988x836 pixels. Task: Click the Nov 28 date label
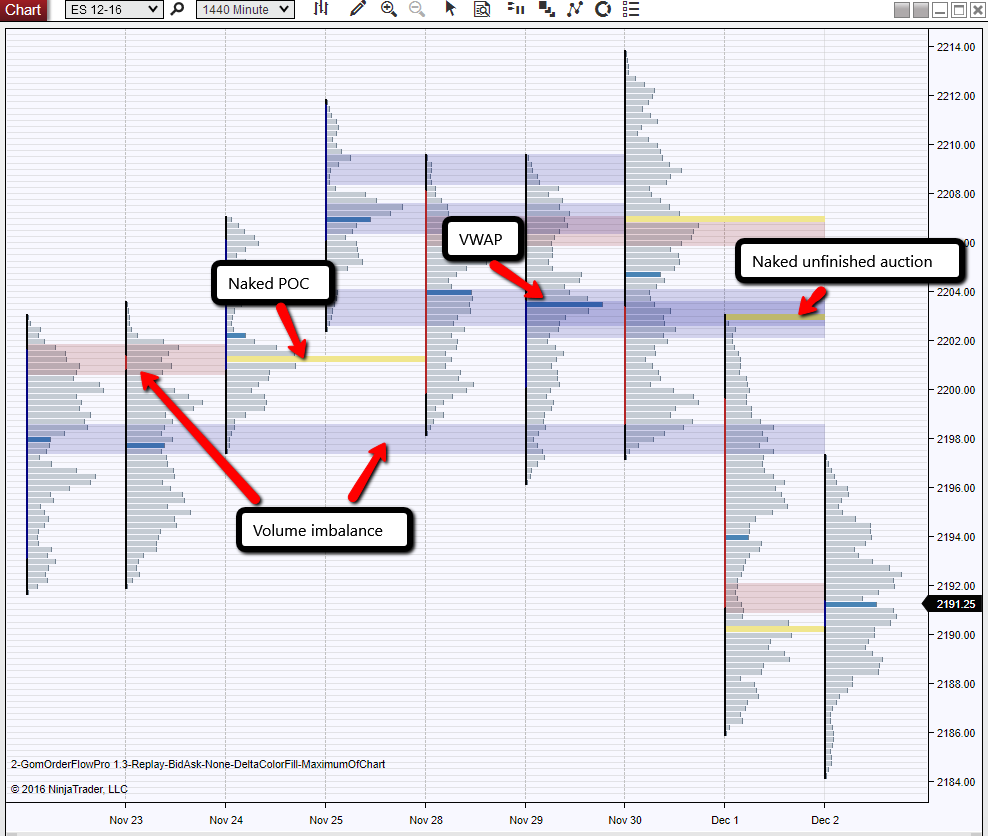pos(426,820)
